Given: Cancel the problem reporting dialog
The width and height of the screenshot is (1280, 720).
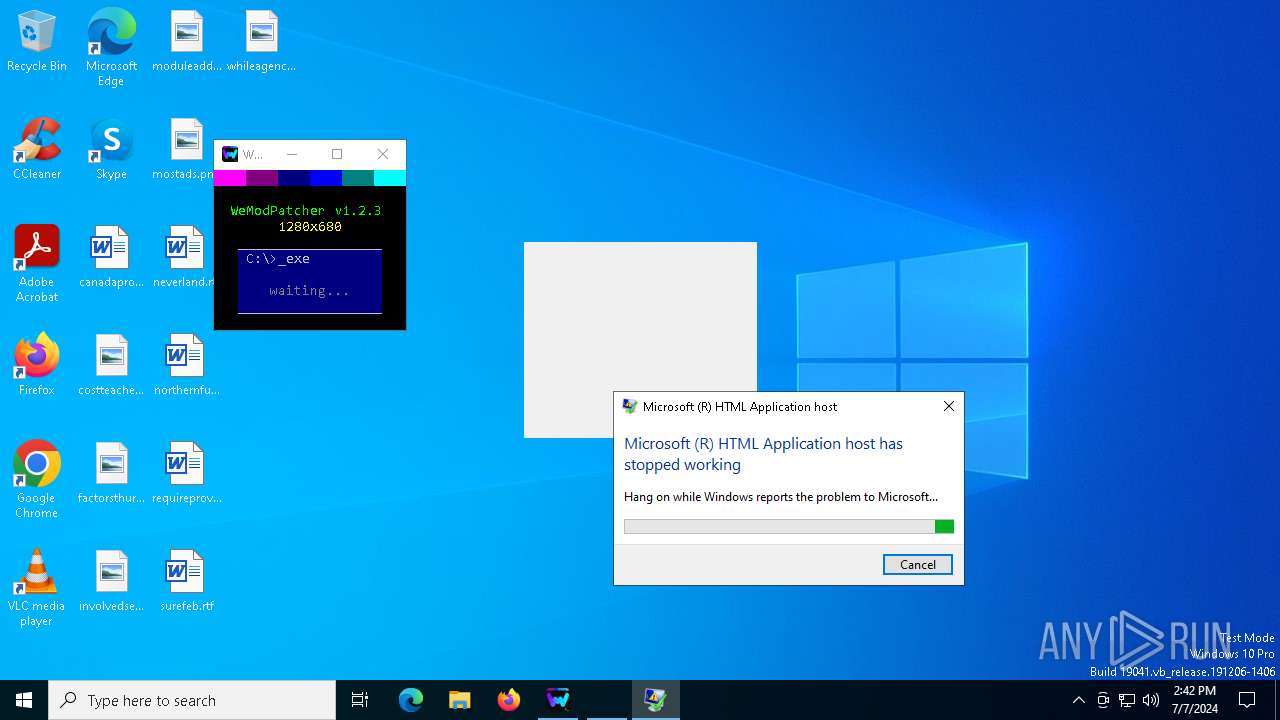Looking at the screenshot, I should [918, 565].
